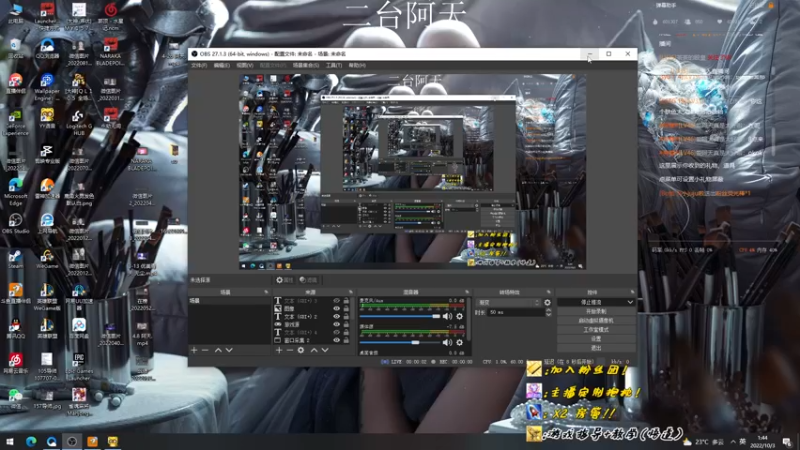The height and width of the screenshot is (450, 800).
Task: Pop out the mixer dock panel icon
Action: [x=467, y=292]
